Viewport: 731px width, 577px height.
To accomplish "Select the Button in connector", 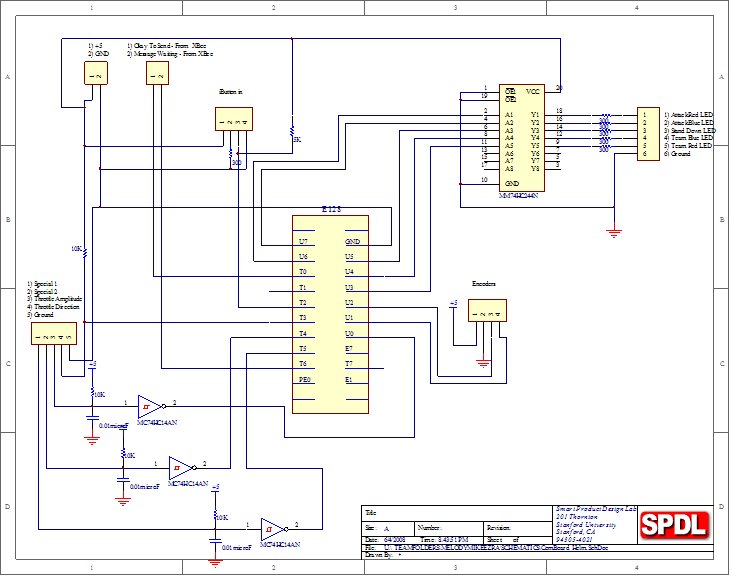I will [234, 118].
